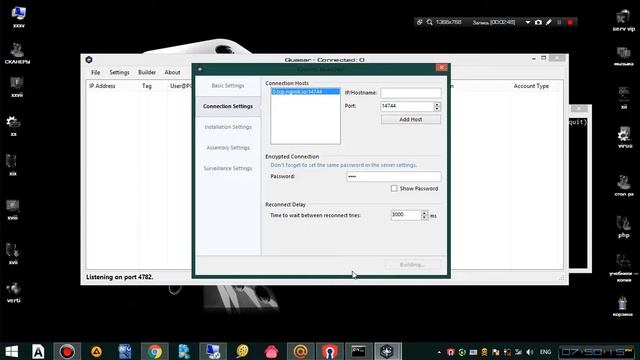Select the xix desktop icon
This screenshot has height=360, width=640.
click(12, 164)
